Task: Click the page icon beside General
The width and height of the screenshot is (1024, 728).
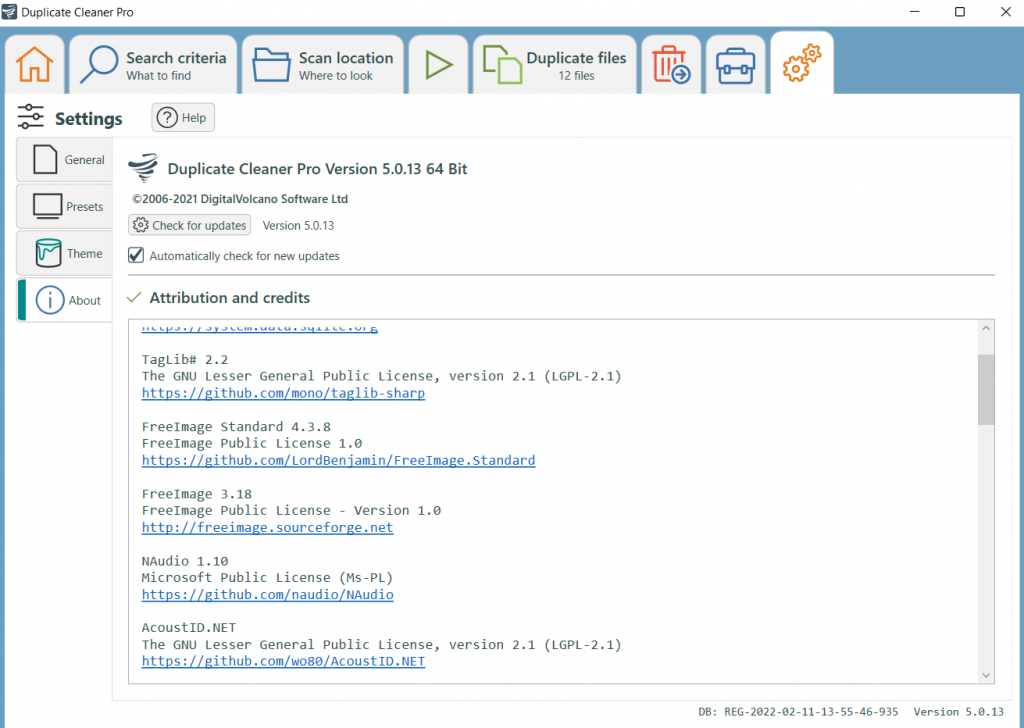Action: (45, 159)
